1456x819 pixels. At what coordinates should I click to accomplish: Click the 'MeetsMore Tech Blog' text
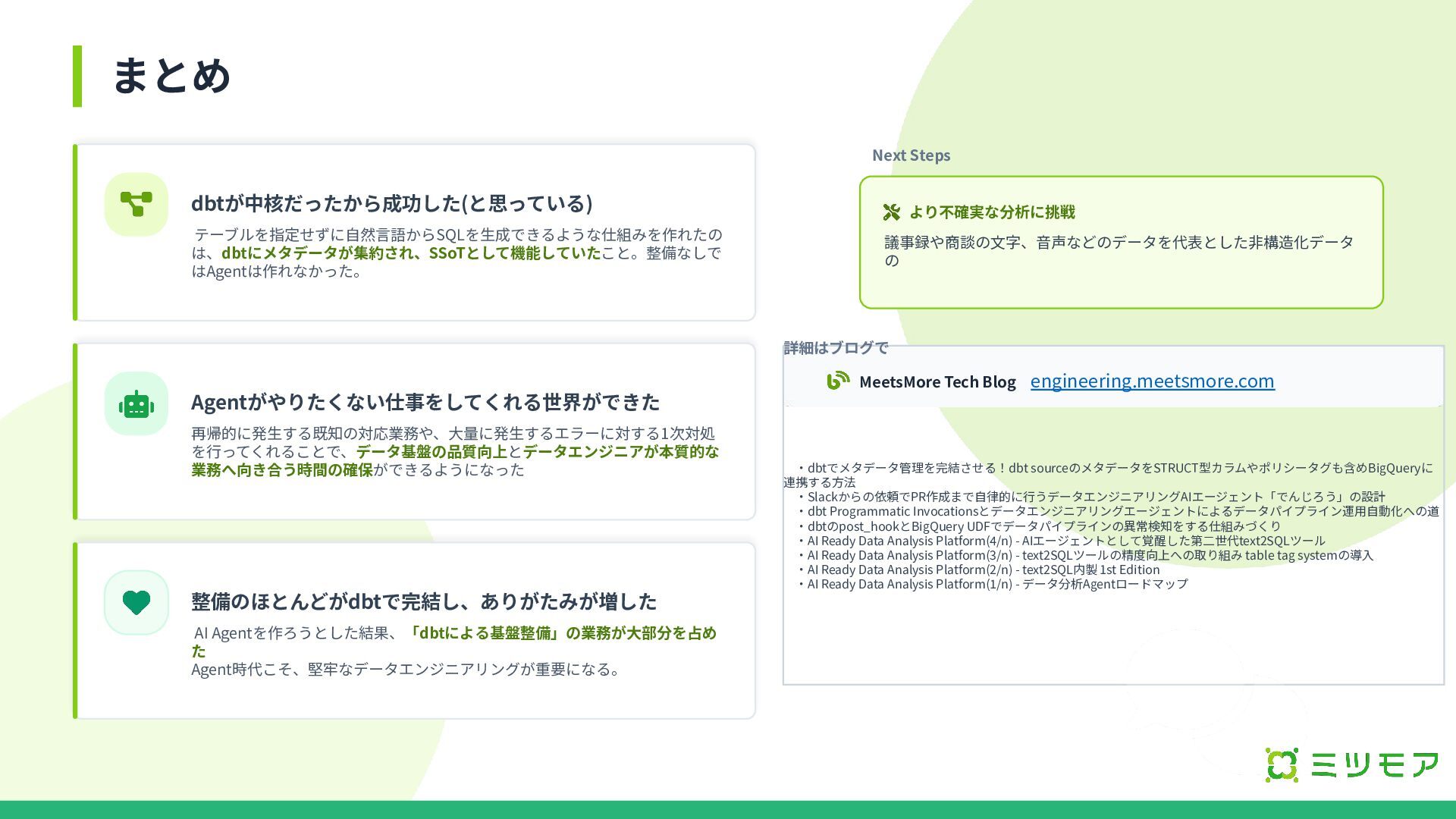coord(937,382)
